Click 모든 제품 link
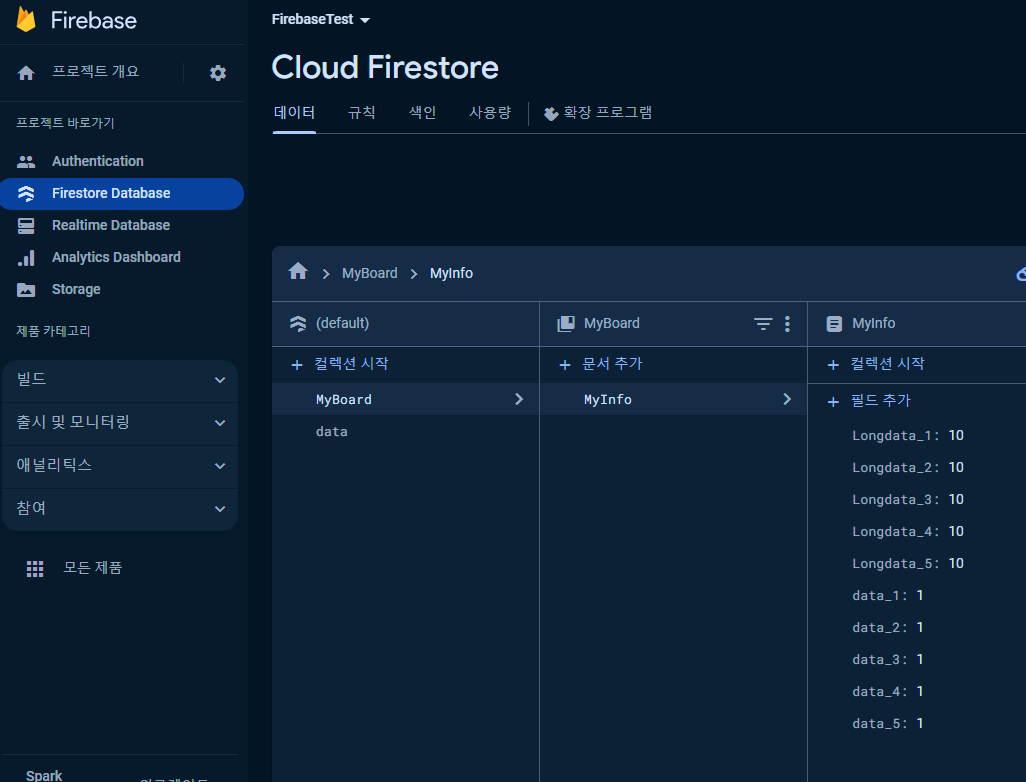1026x782 pixels. click(92, 568)
